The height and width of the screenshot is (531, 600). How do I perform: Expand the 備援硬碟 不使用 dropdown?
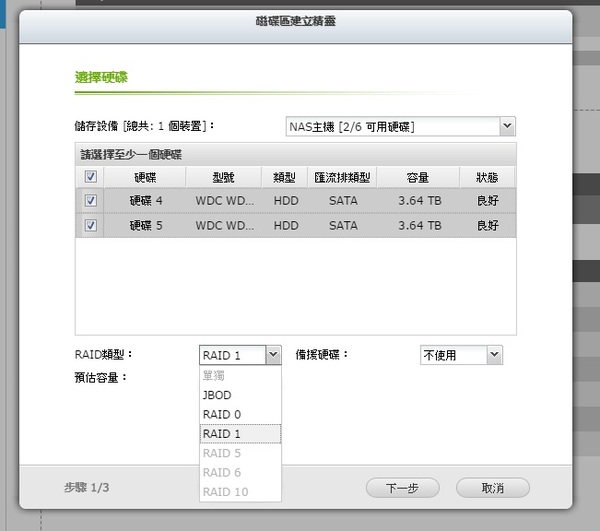click(x=492, y=355)
